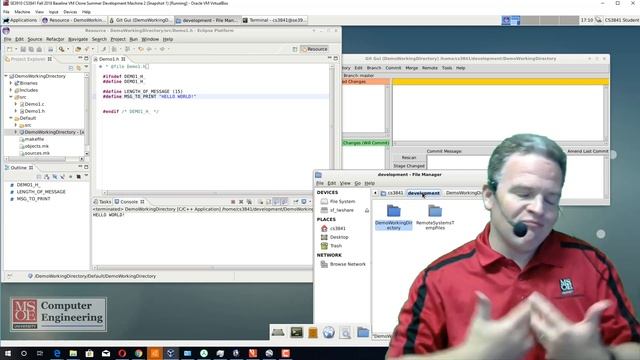
Task: Toggle Link with Editor in Project Explorer
Action: pos(78,68)
